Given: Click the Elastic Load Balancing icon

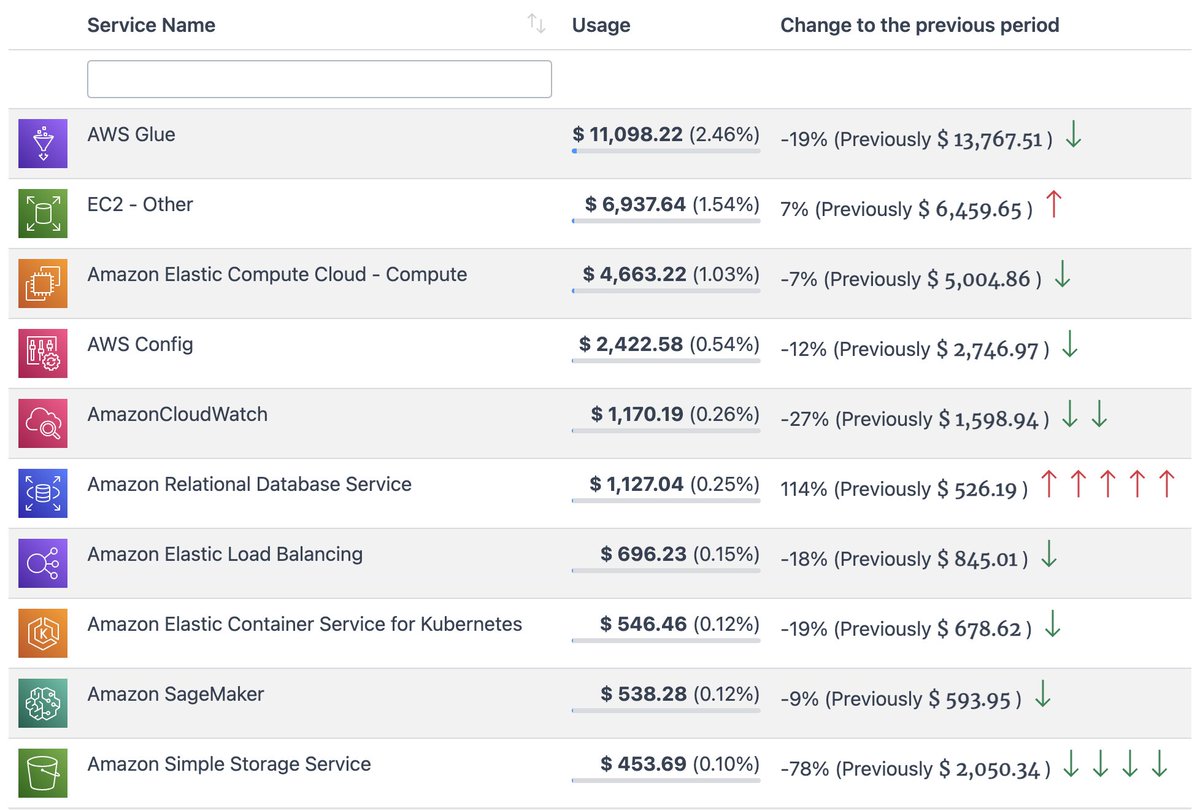Looking at the screenshot, I should (x=42, y=563).
